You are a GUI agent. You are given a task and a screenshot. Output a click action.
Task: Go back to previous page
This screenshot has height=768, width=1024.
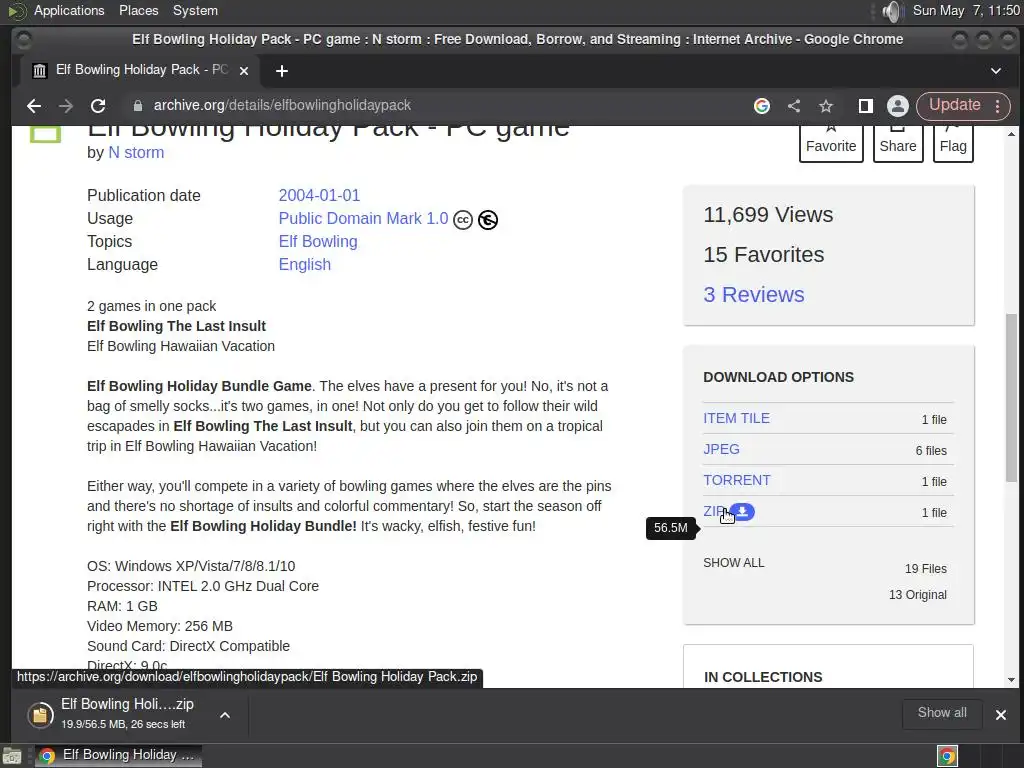[x=34, y=106]
